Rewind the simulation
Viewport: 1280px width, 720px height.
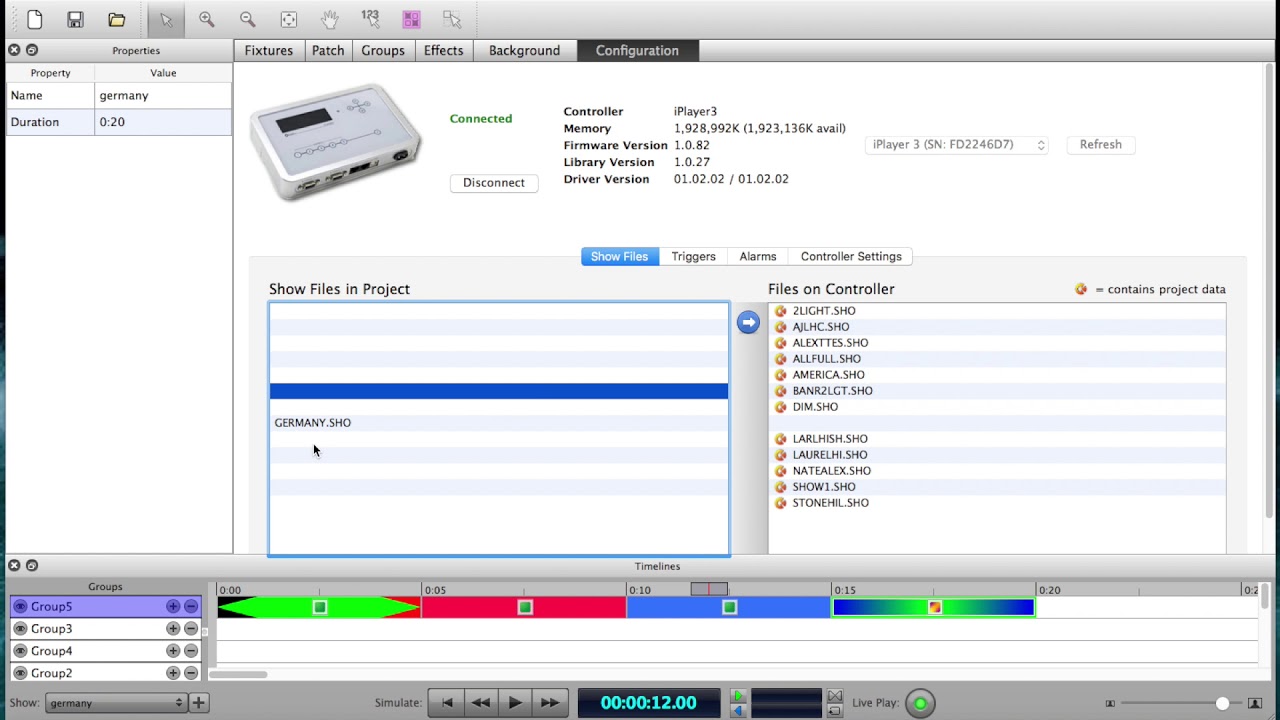tap(481, 703)
